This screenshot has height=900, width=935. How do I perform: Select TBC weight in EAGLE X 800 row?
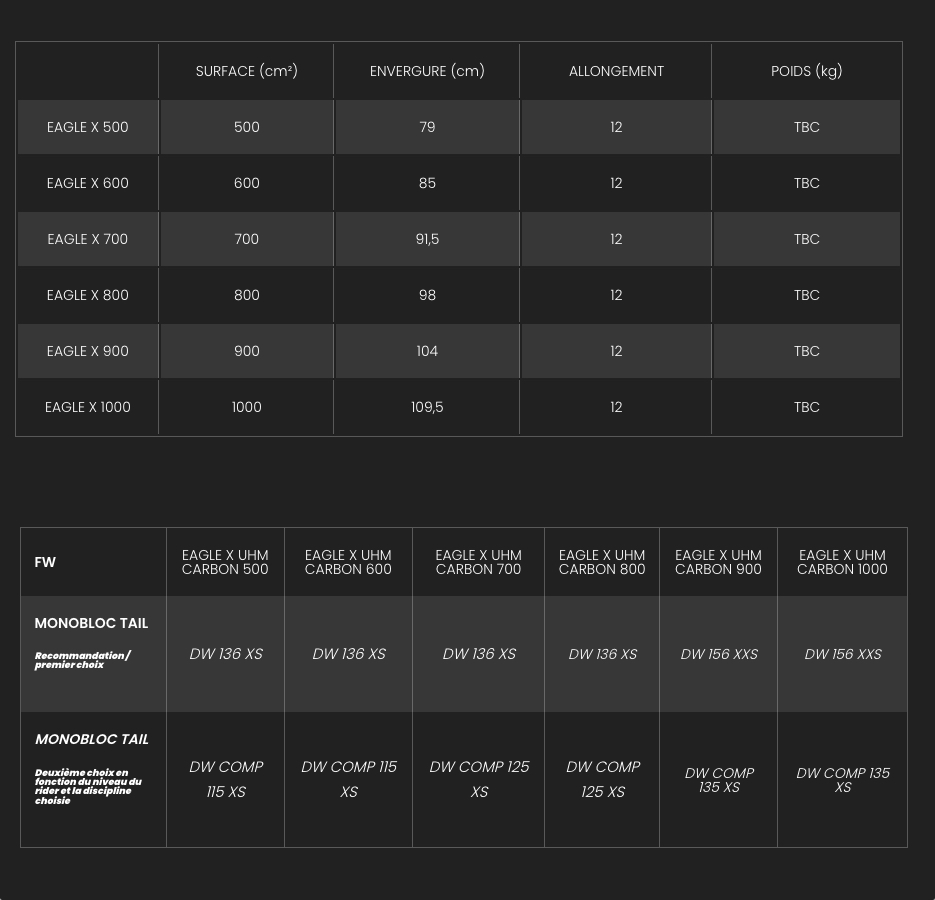[x=806, y=295]
